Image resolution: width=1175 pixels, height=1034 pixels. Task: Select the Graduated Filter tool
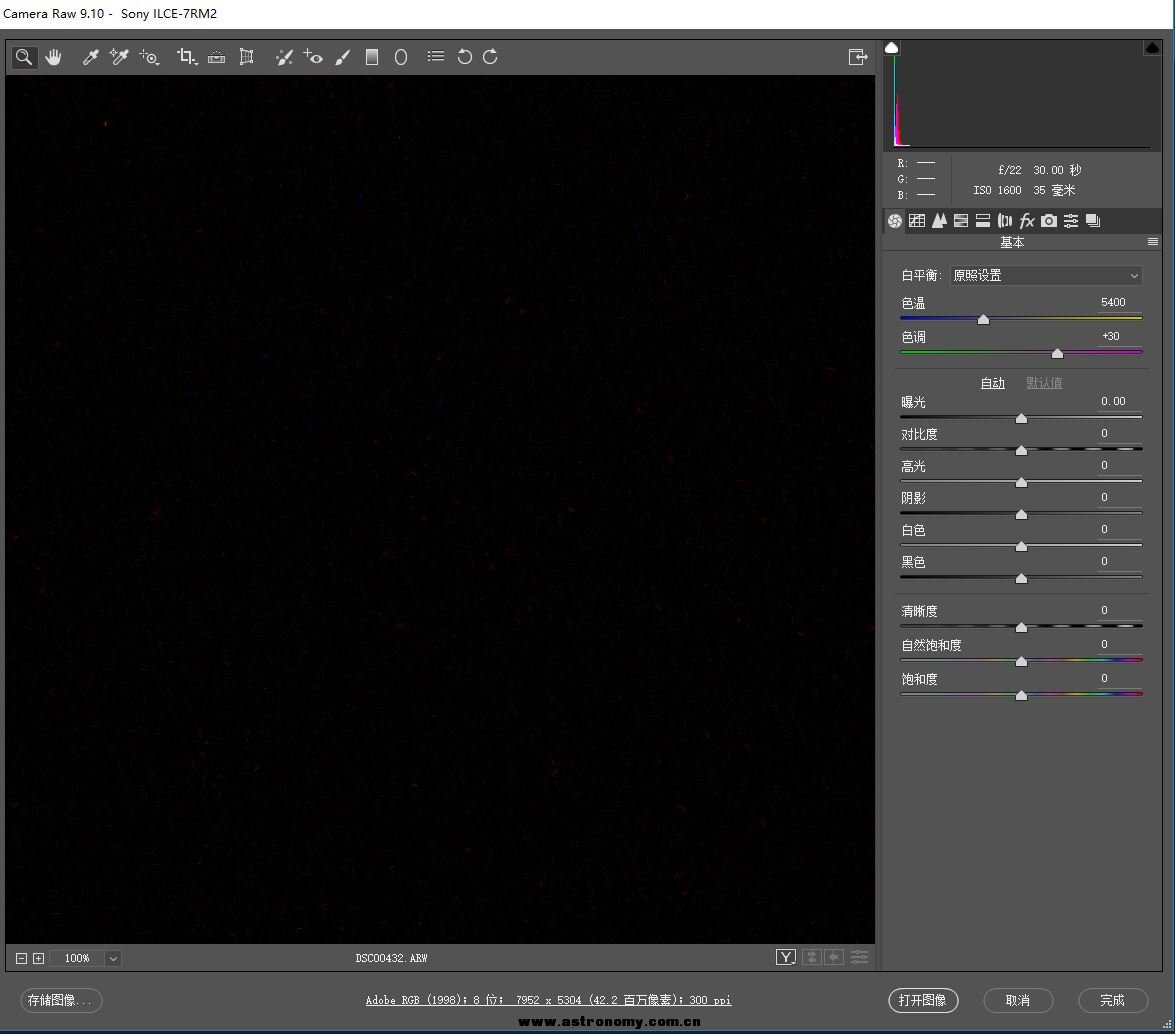click(x=372, y=57)
